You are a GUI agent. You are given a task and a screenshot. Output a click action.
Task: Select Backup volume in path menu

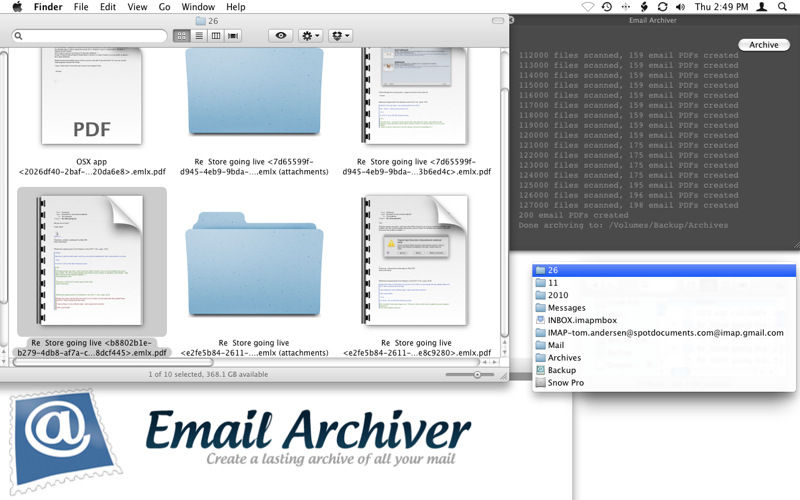(664, 370)
